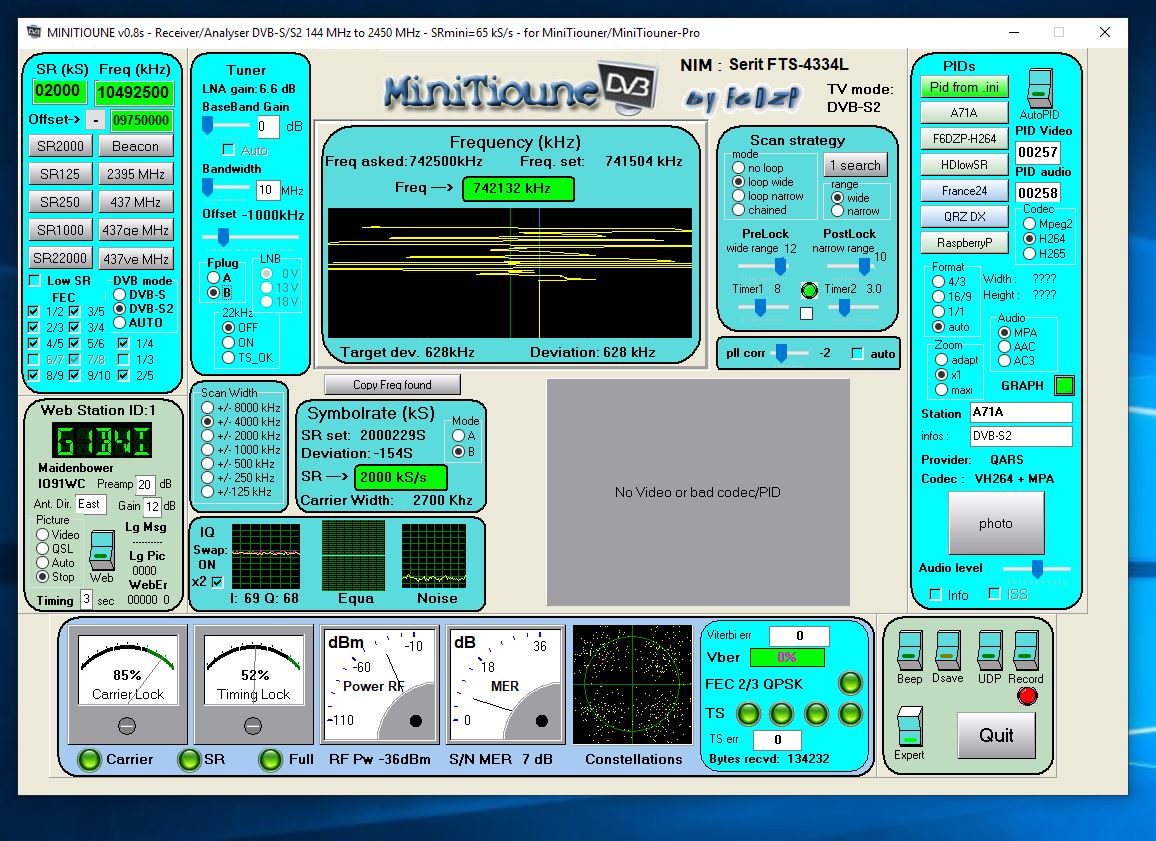Image resolution: width=1156 pixels, height=841 pixels.
Task: Enable pll corr auto checkbox
Action: 857,354
